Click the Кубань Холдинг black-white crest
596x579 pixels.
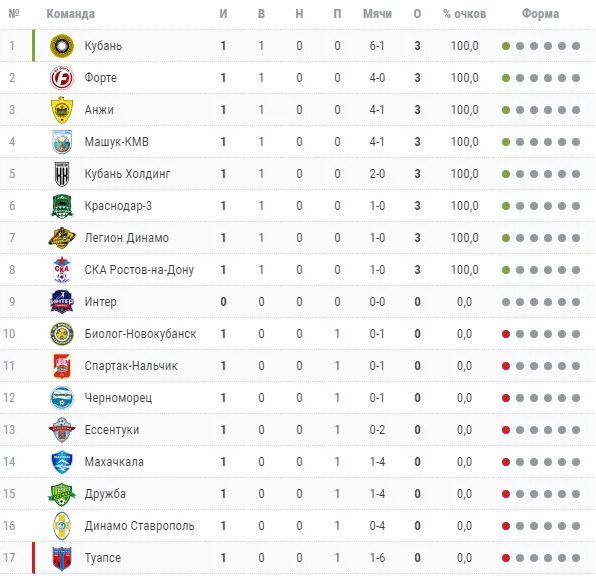click(x=62, y=174)
